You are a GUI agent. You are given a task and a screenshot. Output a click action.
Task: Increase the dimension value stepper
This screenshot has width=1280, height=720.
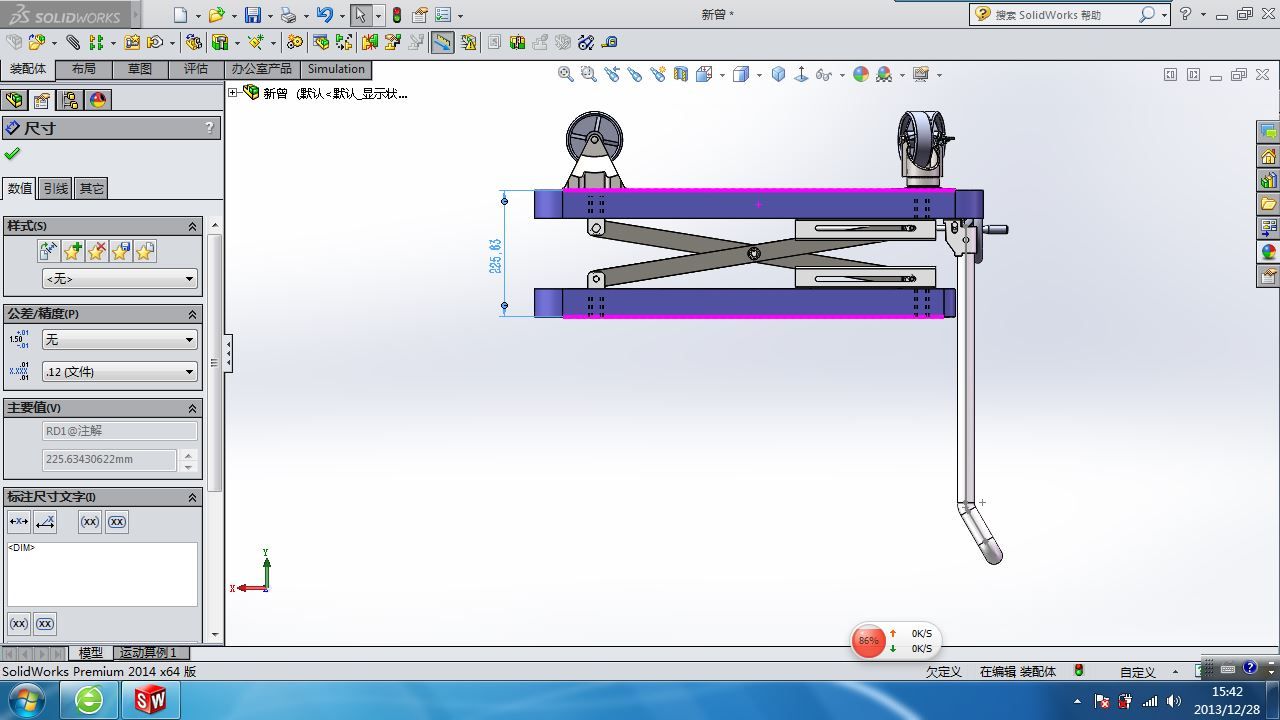click(188, 455)
